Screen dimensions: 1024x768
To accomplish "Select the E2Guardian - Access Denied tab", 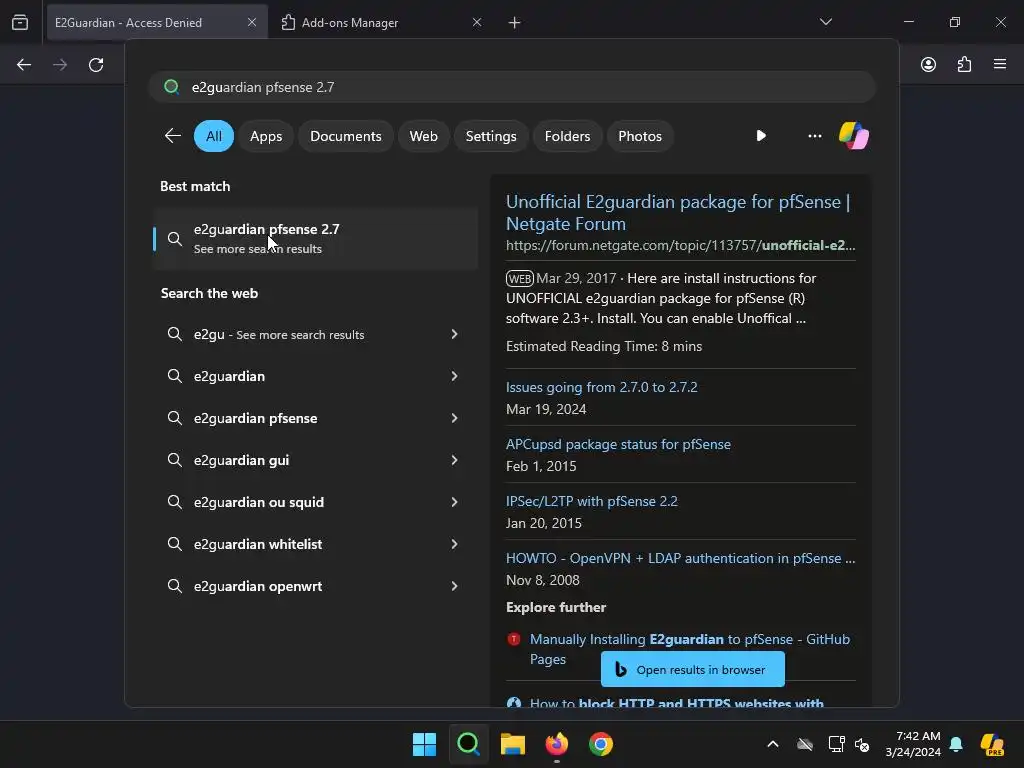I will point(157,22).
